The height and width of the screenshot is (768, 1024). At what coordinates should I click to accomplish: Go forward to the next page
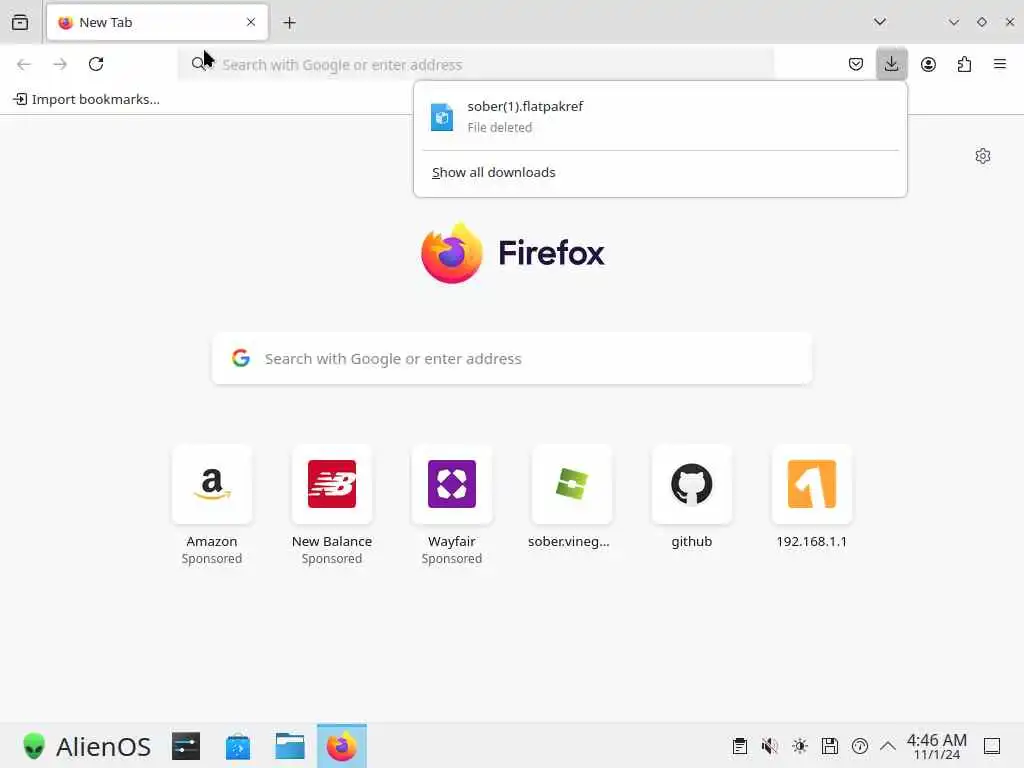coord(60,64)
